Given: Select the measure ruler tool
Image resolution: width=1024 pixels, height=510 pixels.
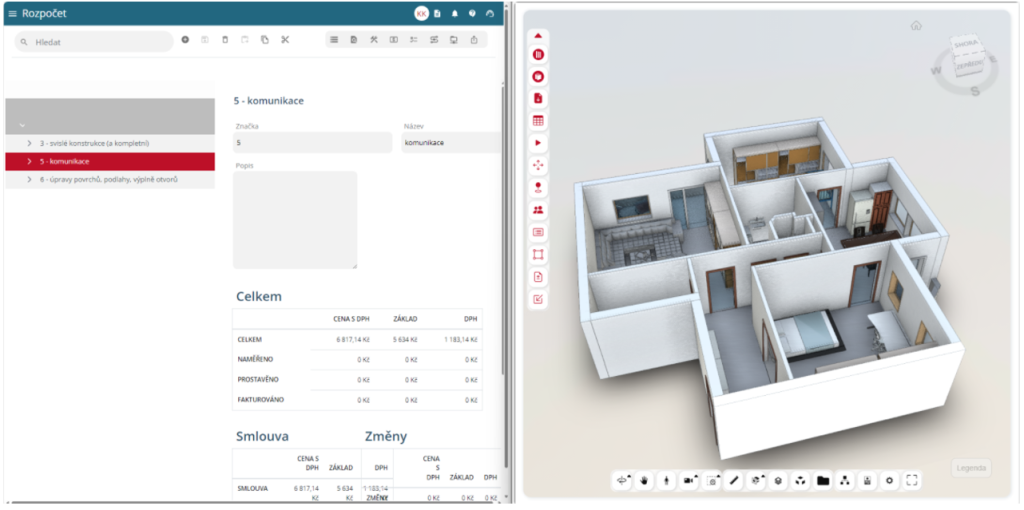Looking at the screenshot, I should (734, 480).
